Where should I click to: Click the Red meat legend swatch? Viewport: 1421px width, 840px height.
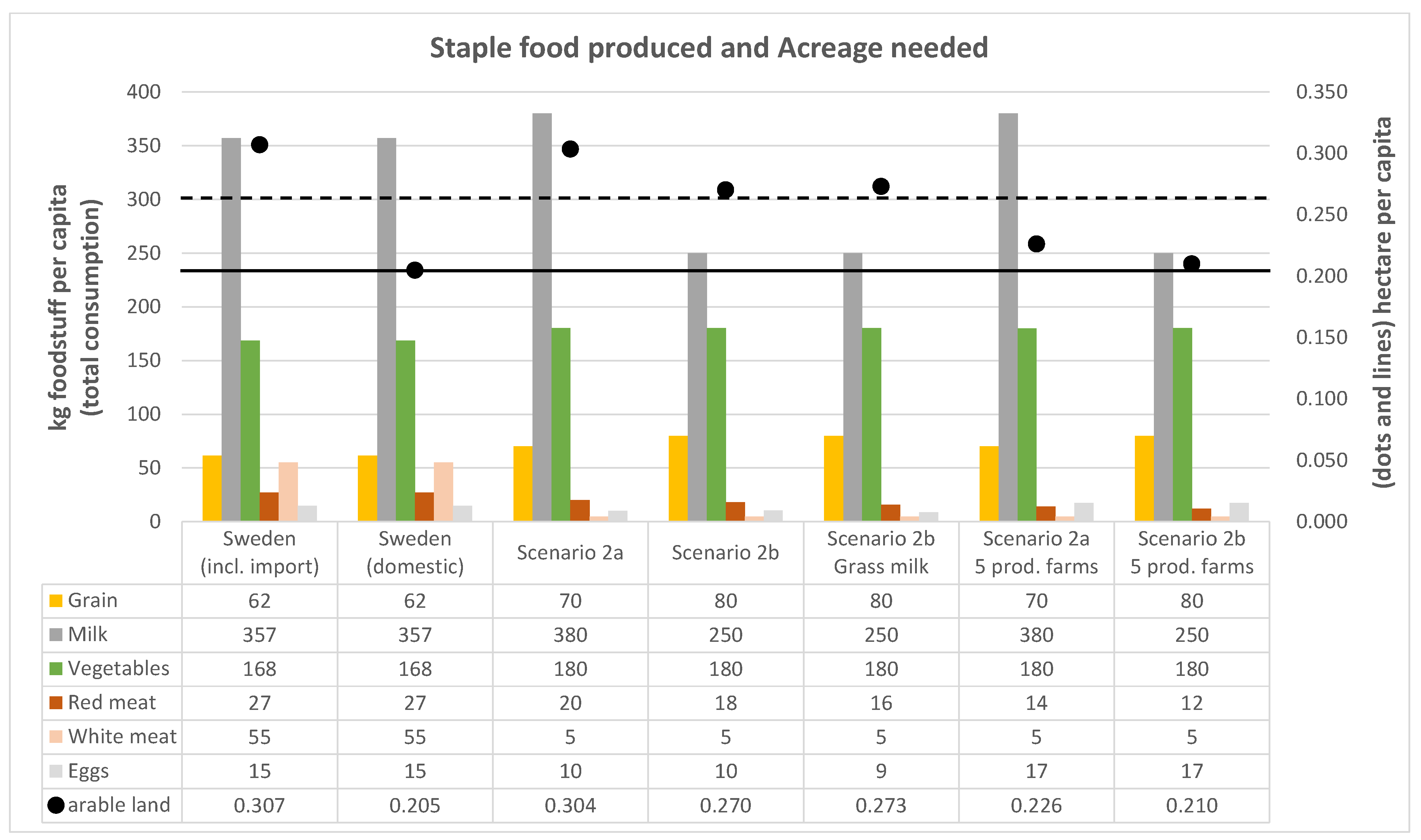[x=56, y=702]
